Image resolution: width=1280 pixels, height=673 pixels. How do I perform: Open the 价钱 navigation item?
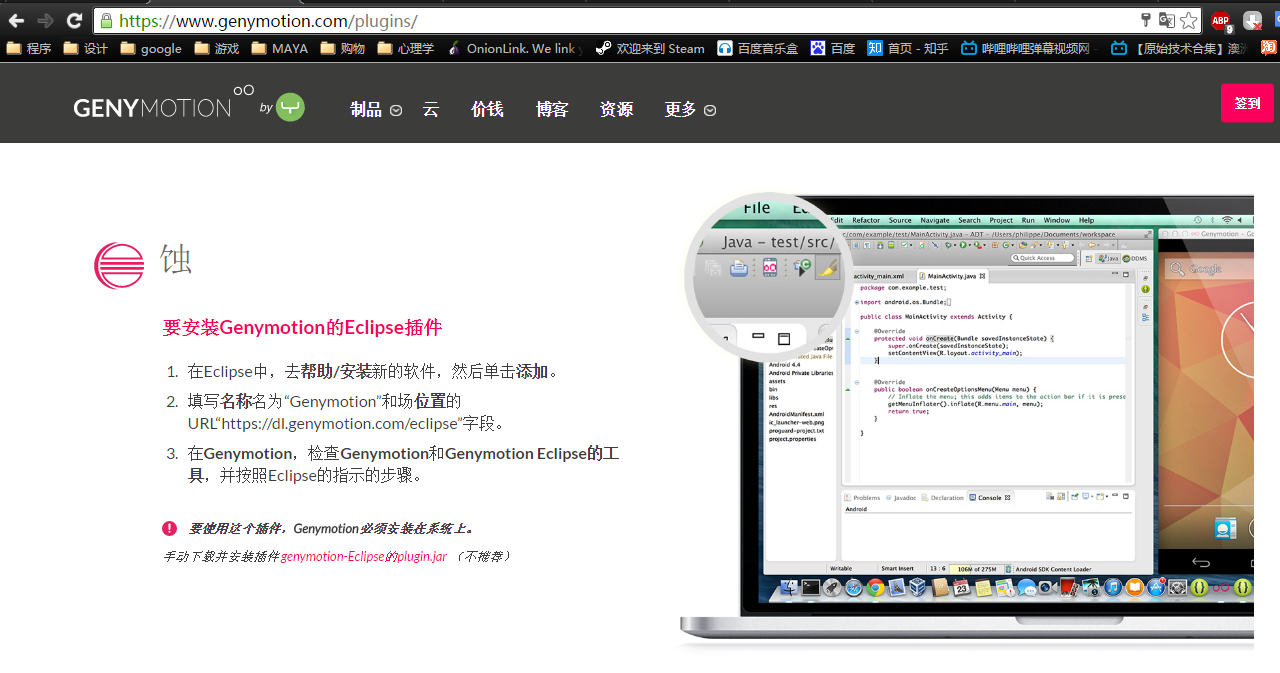487,110
